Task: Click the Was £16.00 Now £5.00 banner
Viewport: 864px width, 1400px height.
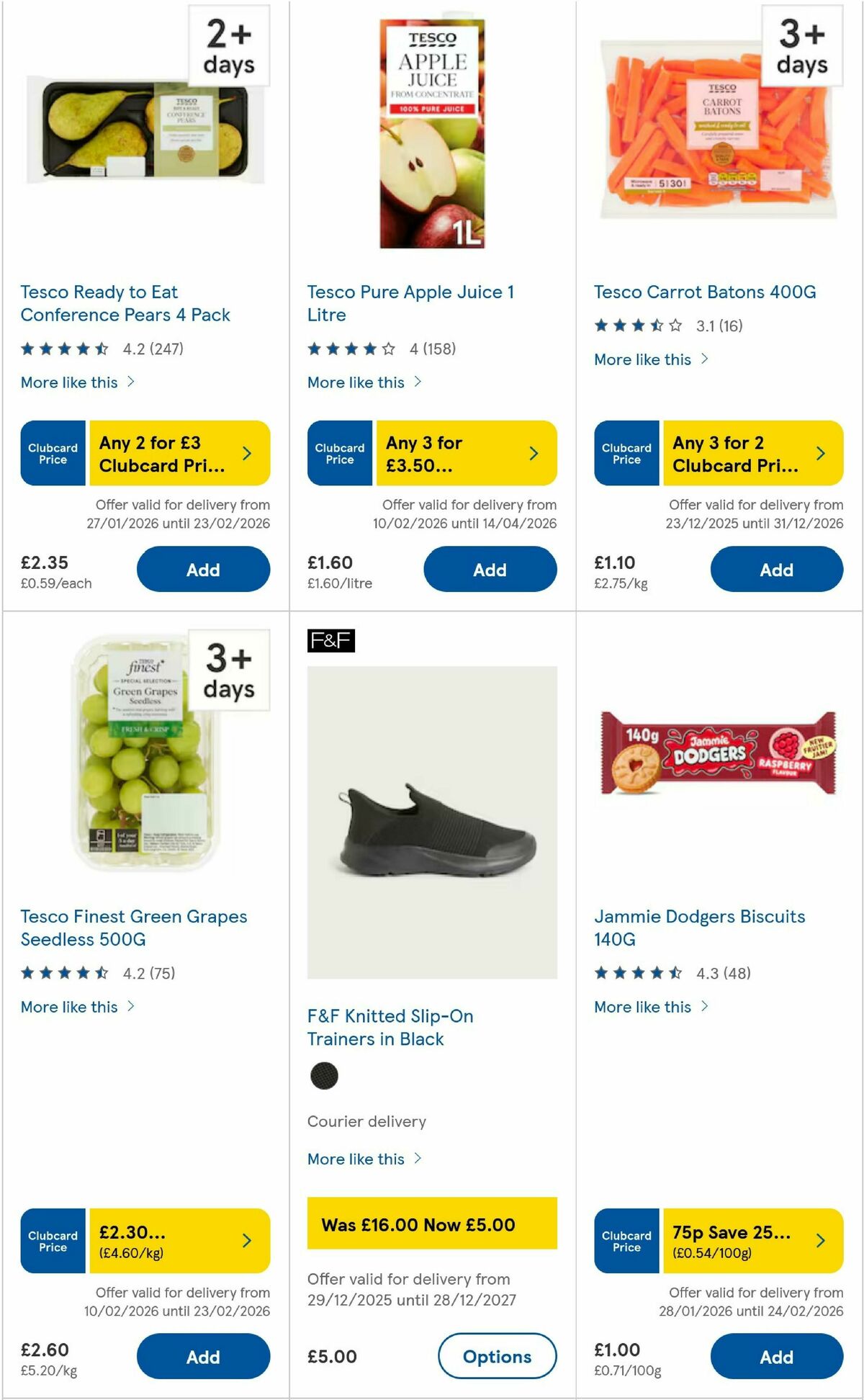Action: pos(433,1224)
